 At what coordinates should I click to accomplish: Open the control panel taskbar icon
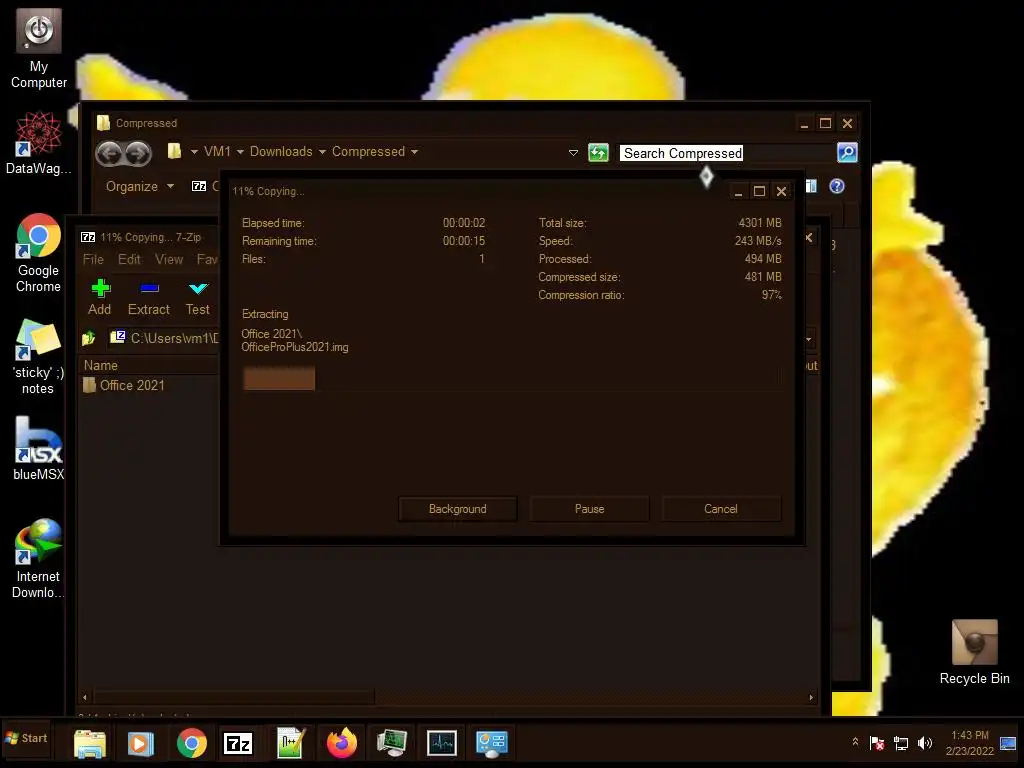492,743
